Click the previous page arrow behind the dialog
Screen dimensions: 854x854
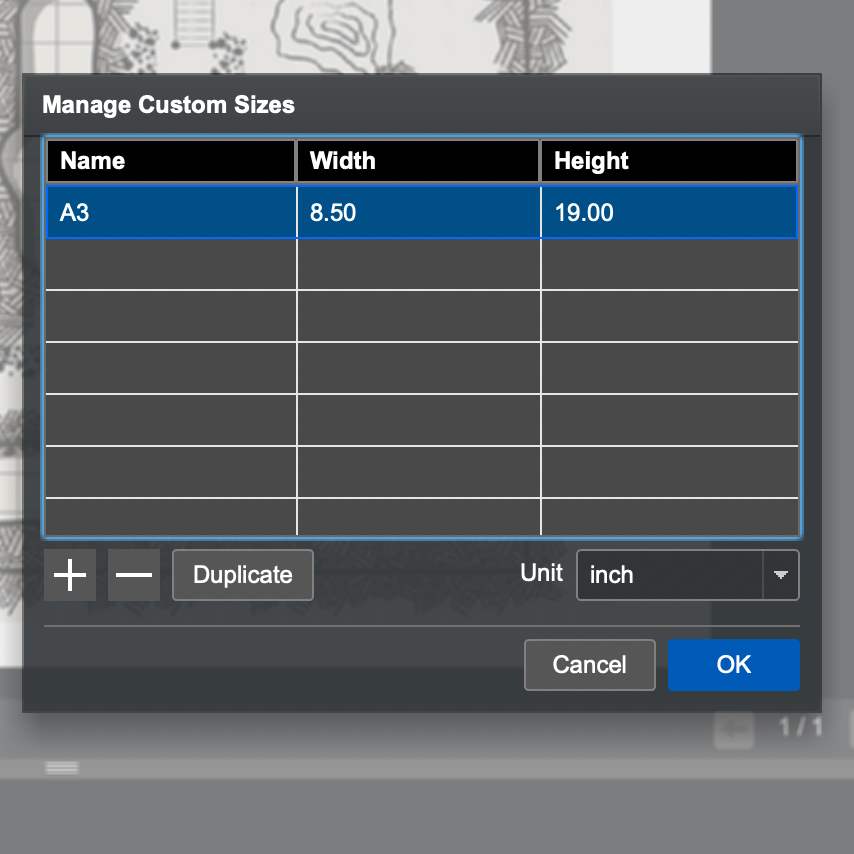pyautogui.click(x=734, y=732)
